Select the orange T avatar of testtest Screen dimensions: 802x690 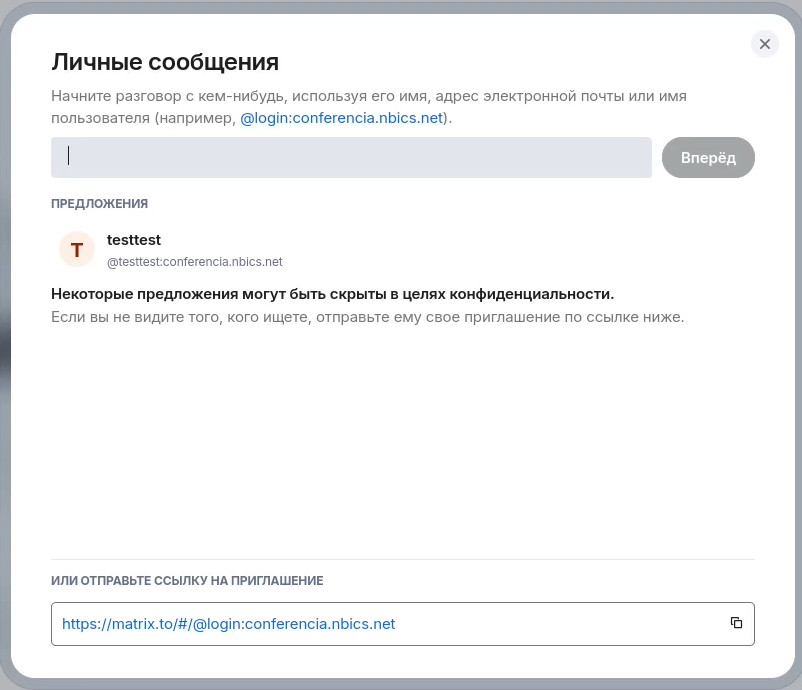click(77, 250)
